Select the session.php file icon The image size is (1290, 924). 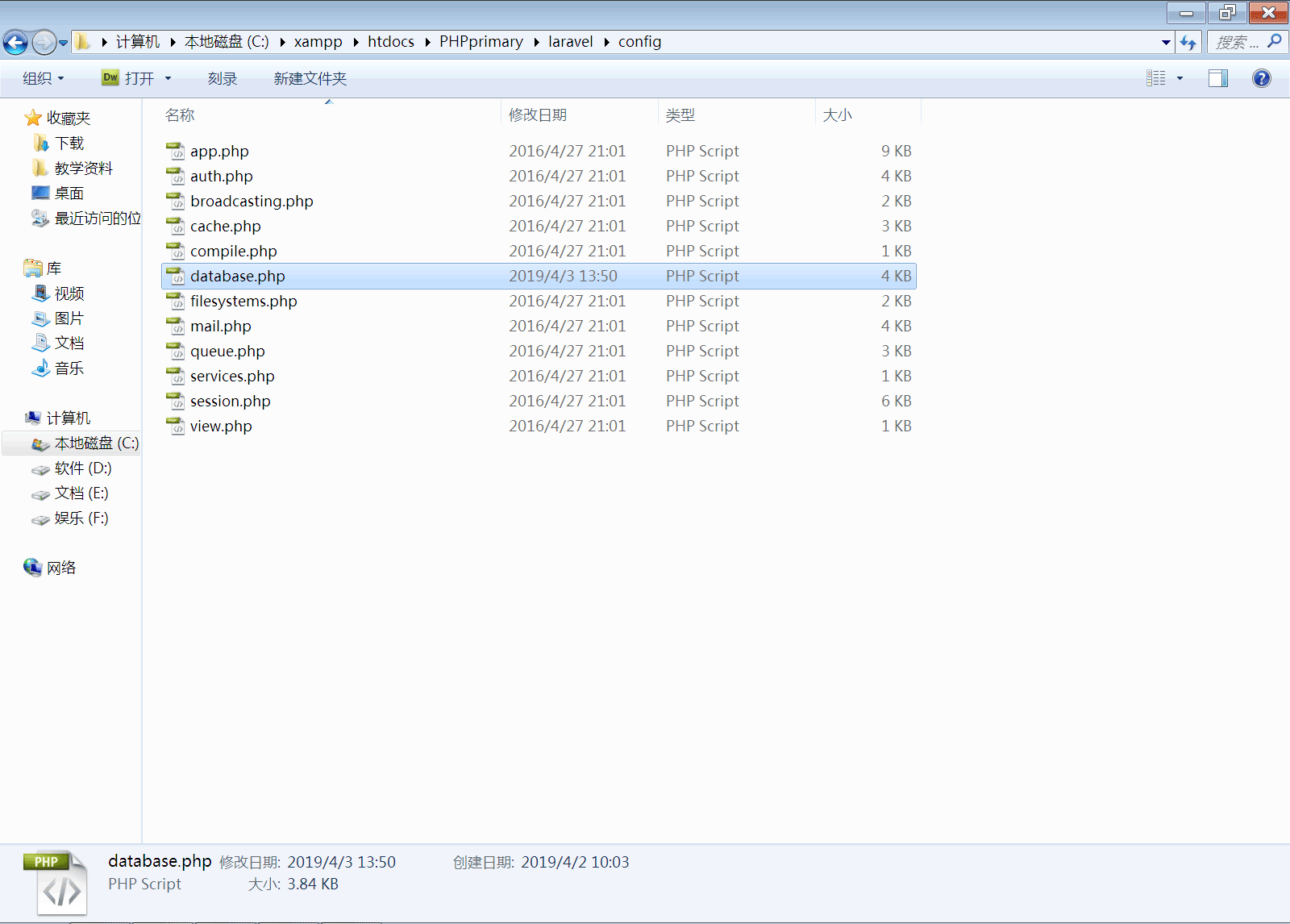[x=176, y=402]
